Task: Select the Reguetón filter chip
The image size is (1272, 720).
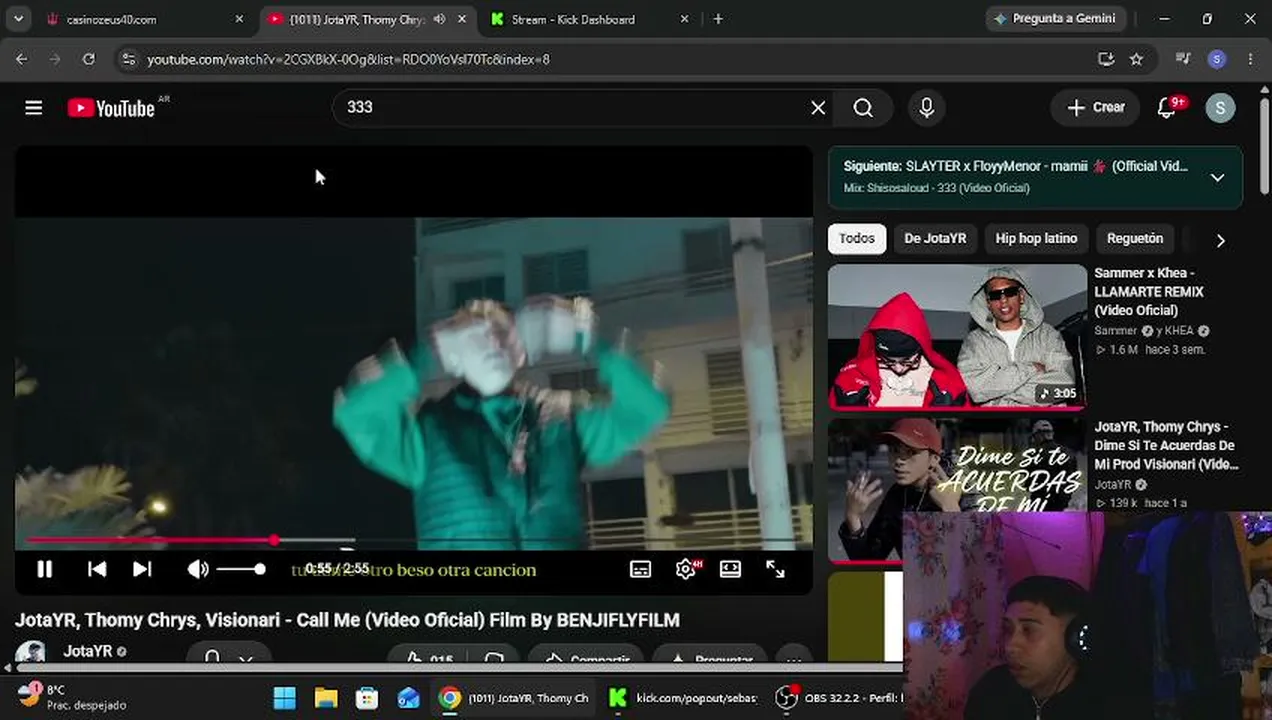Action: click(x=1135, y=238)
